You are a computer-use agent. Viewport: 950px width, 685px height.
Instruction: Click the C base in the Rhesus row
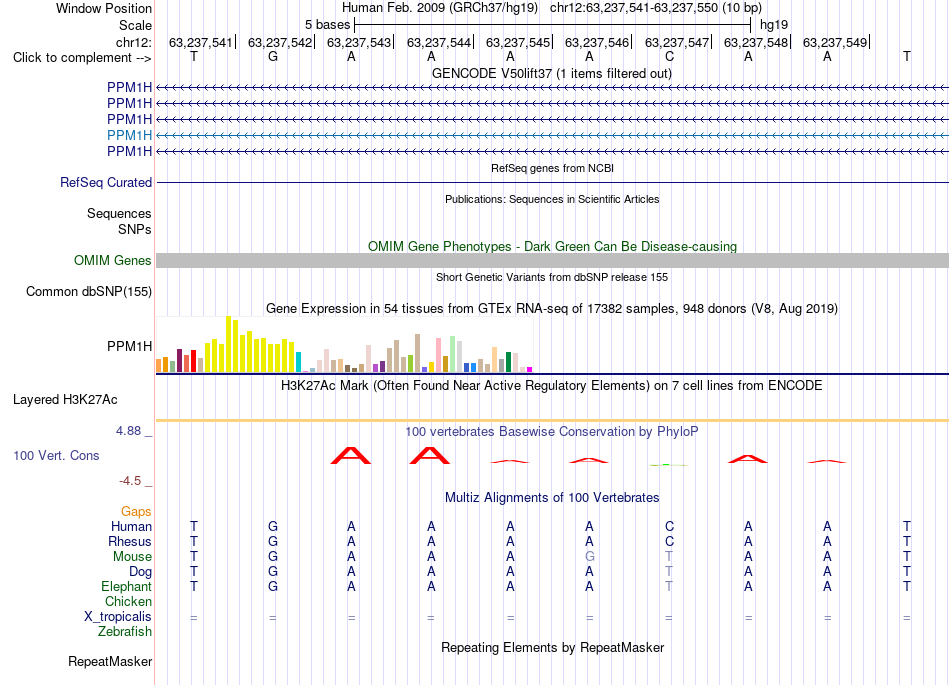tap(669, 541)
